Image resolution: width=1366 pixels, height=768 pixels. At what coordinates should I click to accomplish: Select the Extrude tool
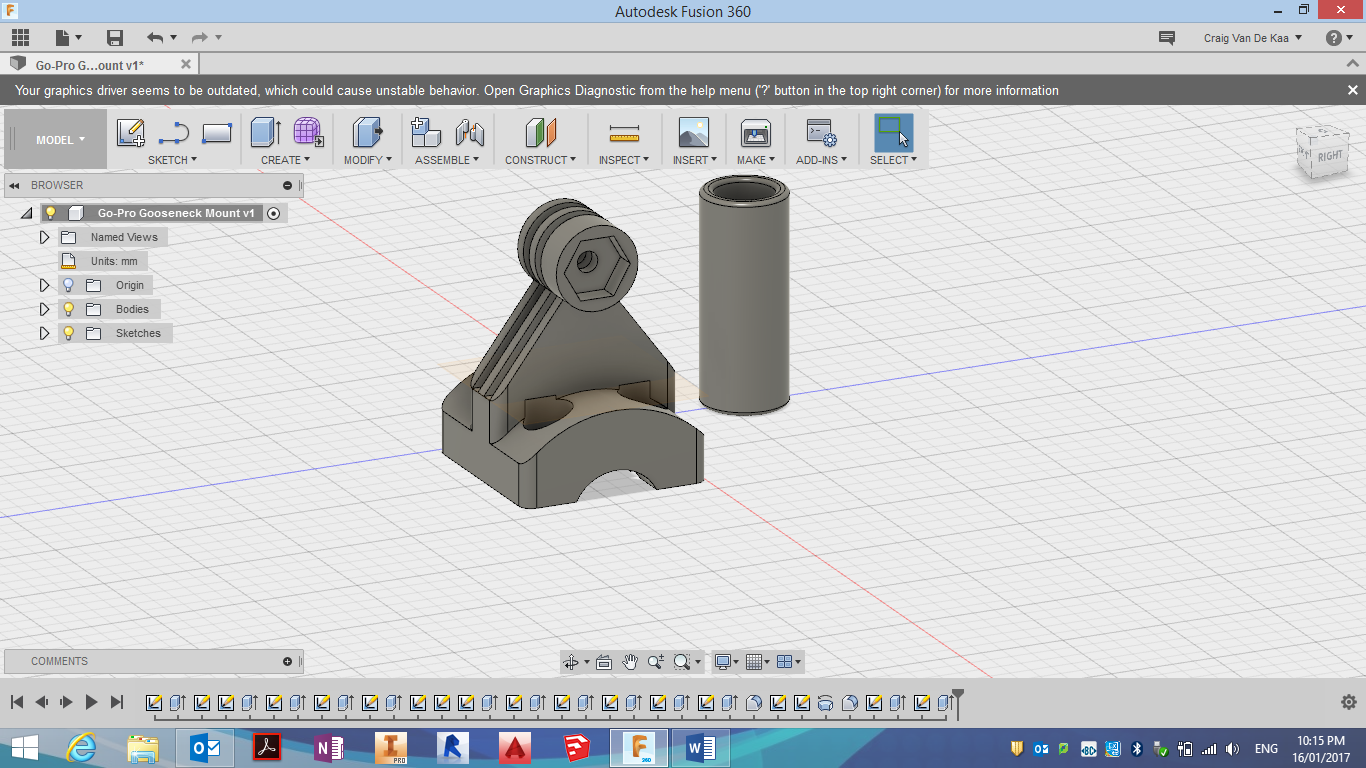pyautogui.click(x=265, y=132)
